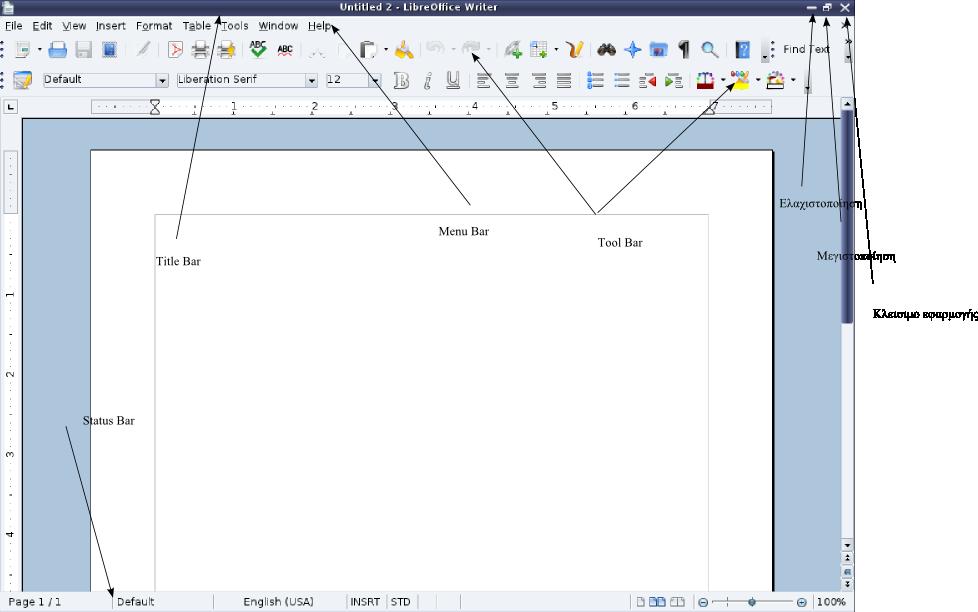Open the Navigator star icon
This screenshot has height=612, width=978.
[632, 49]
